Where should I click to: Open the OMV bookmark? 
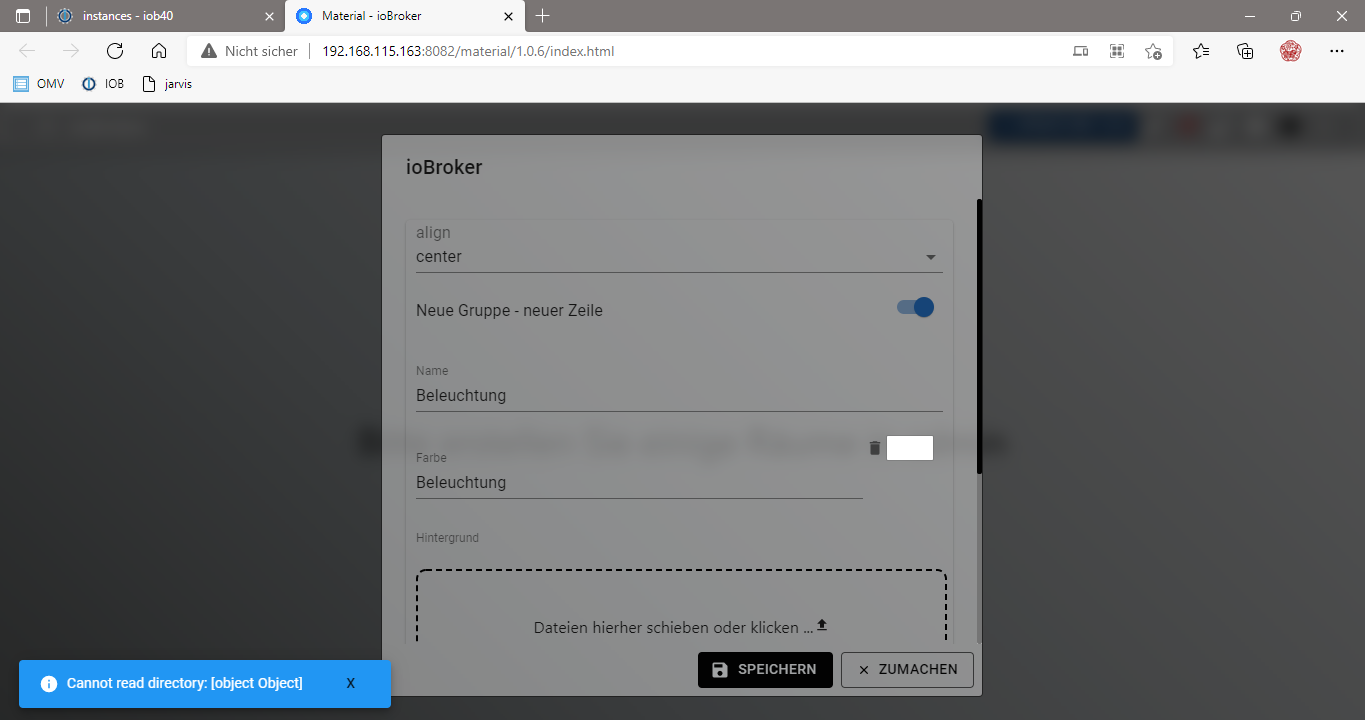click(39, 84)
